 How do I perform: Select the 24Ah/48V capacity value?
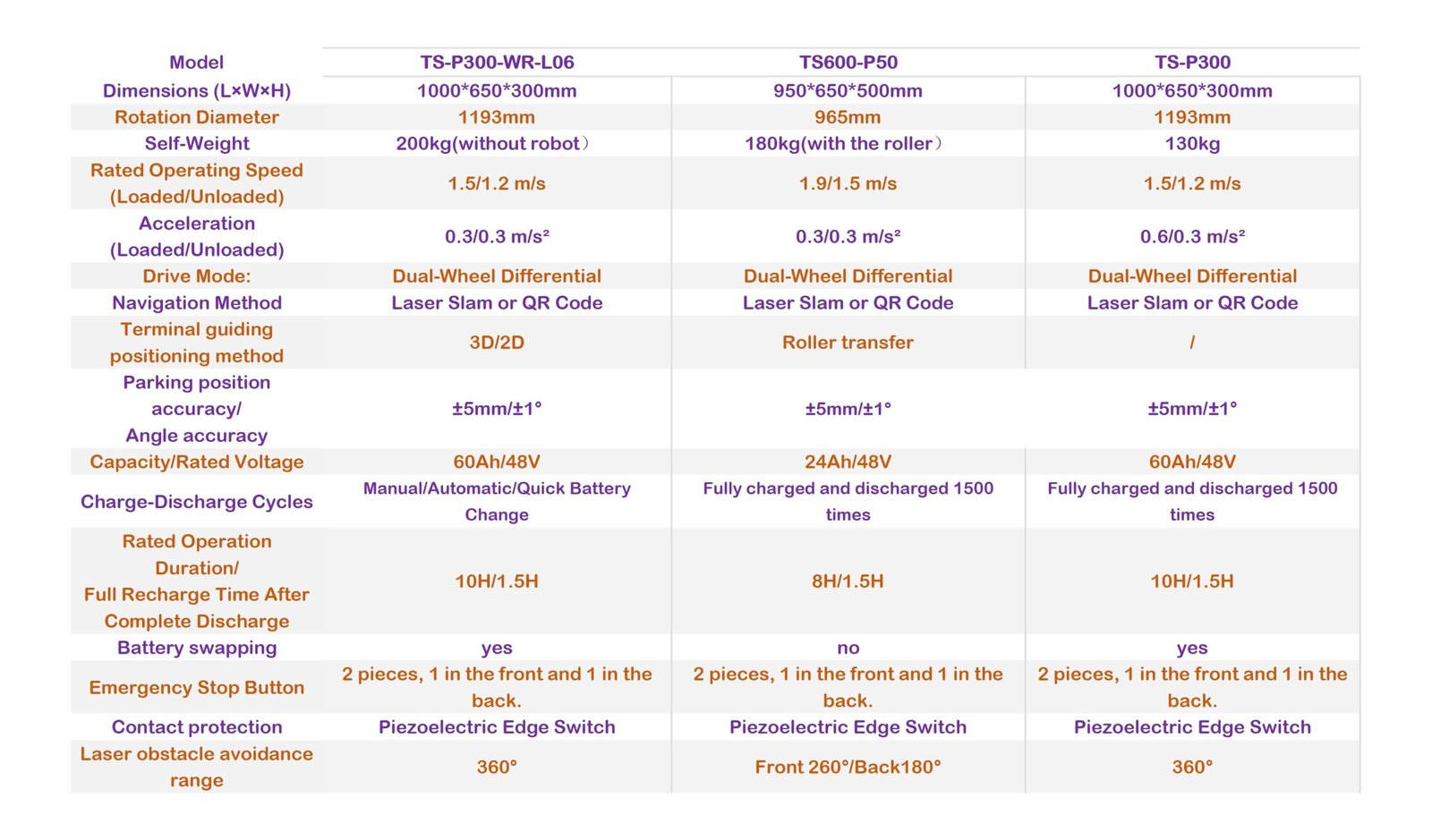tap(848, 462)
